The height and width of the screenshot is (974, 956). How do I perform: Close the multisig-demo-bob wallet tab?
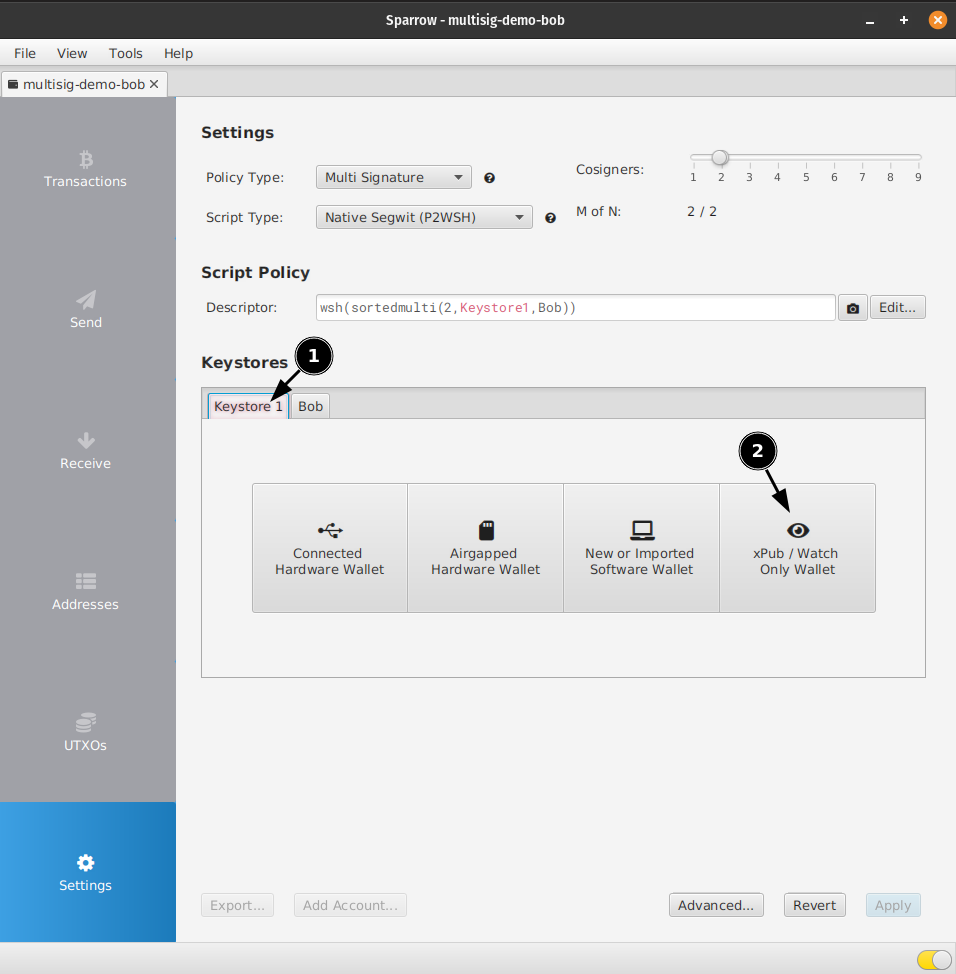(x=154, y=84)
